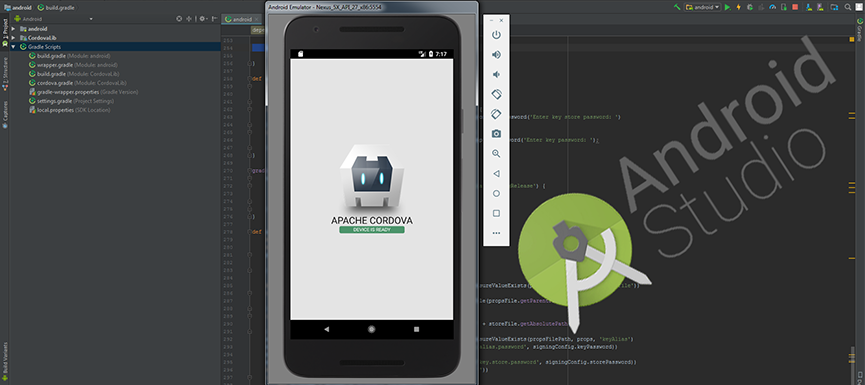865x385 pixels.
Task: Open the Project tool window tab
Action: pos(4,32)
